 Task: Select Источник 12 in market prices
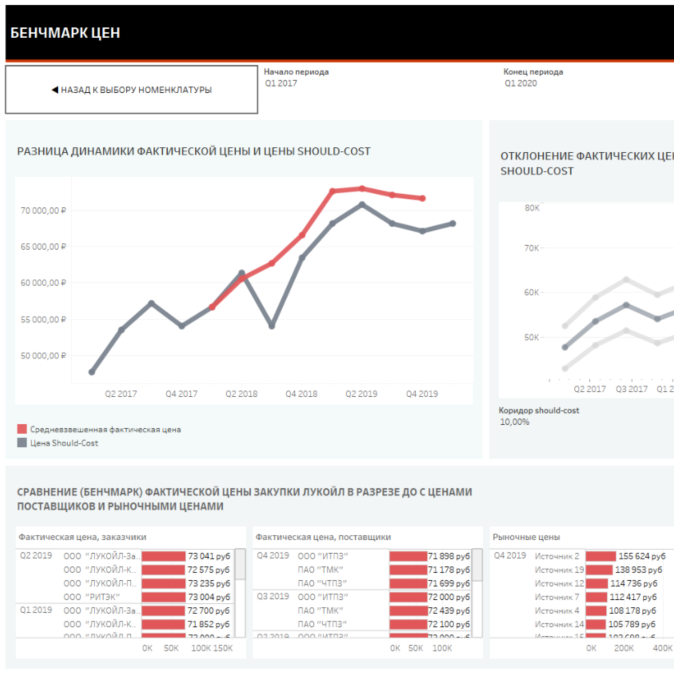(x=559, y=584)
